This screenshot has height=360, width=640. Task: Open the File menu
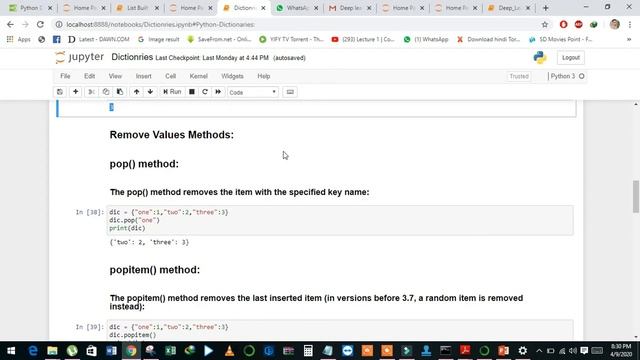(x=65, y=76)
